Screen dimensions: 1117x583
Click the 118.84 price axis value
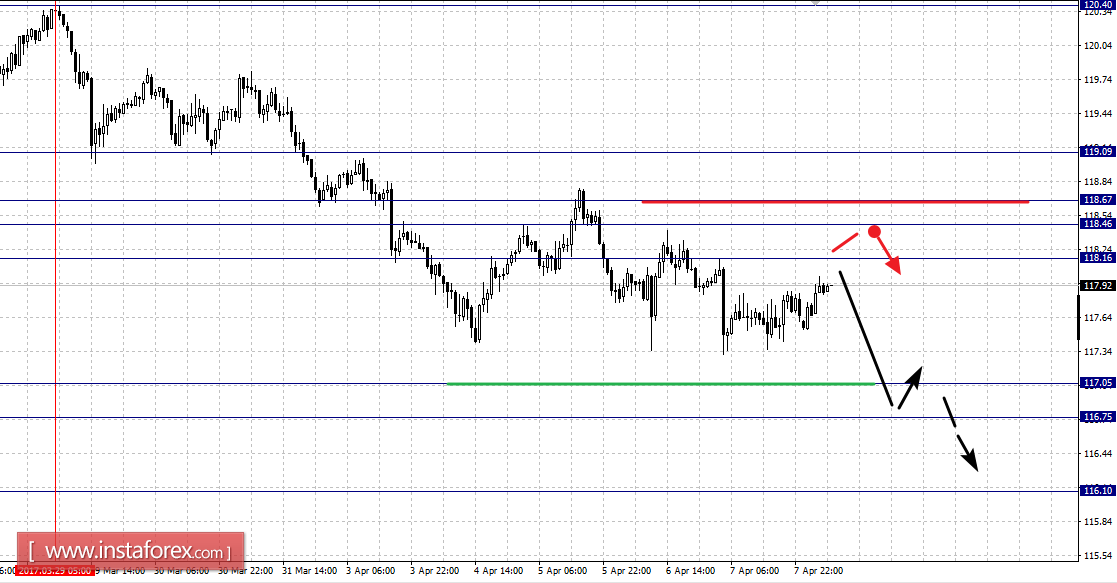[1098, 182]
